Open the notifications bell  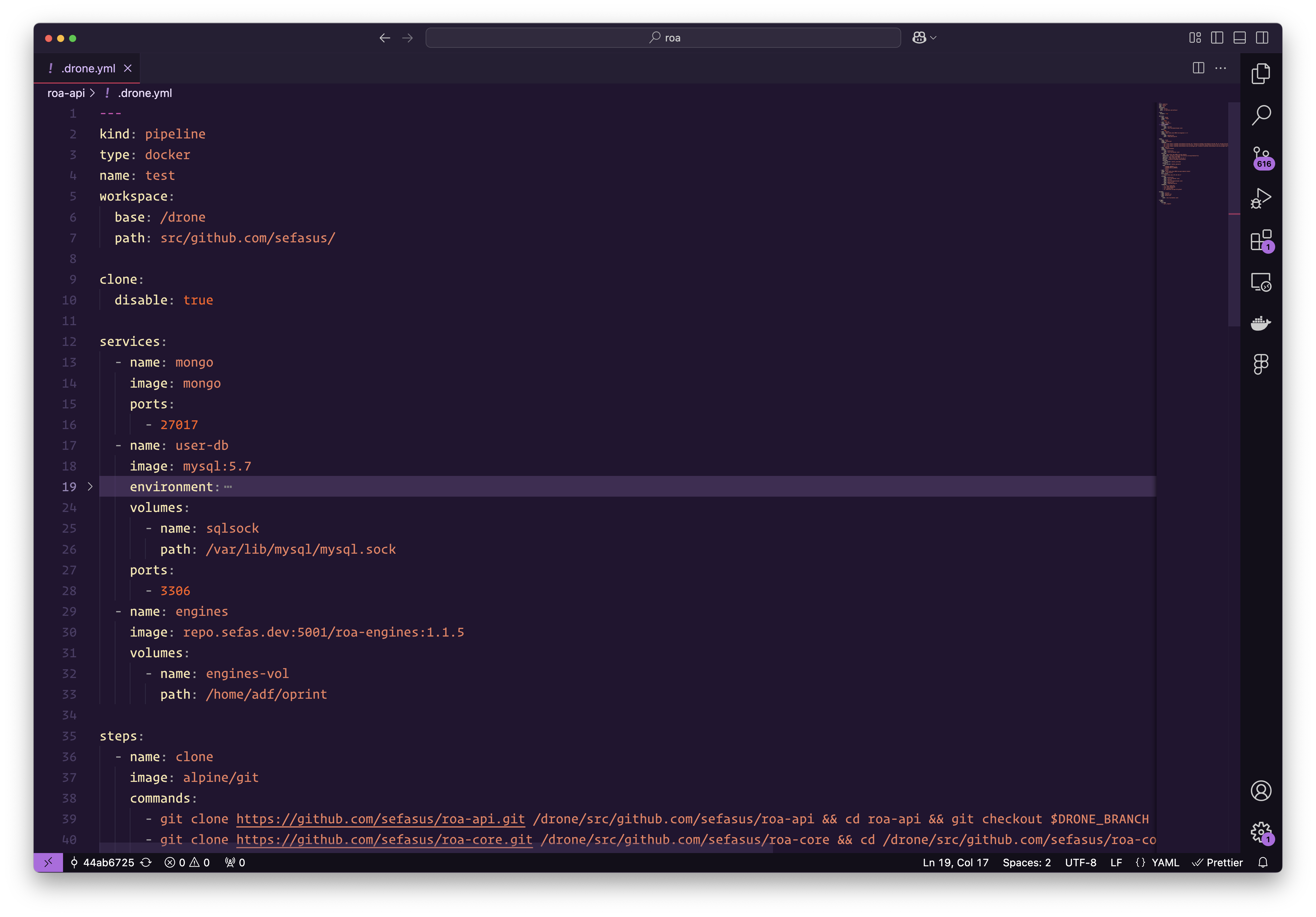pyautogui.click(x=1262, y=863)
